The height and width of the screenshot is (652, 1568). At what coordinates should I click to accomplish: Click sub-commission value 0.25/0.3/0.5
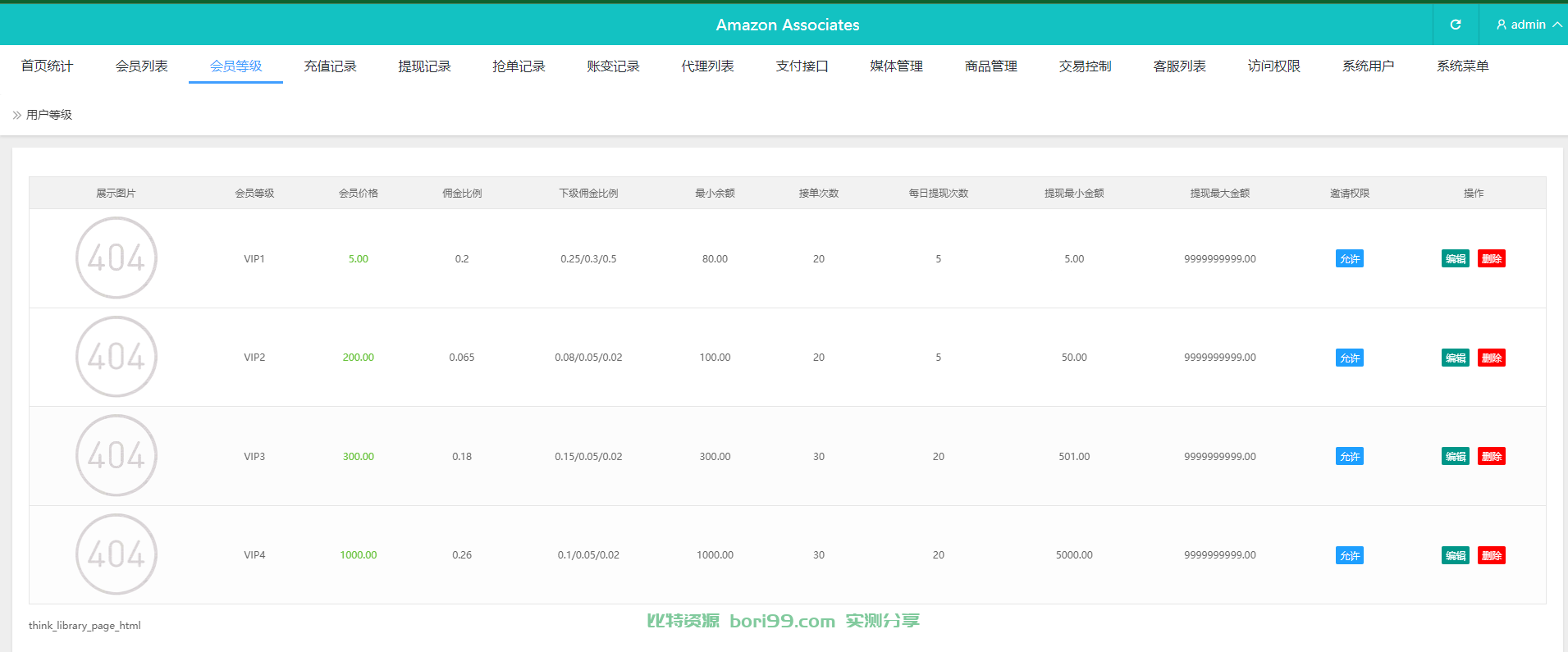pyautogui.click(x=588, y=258)
